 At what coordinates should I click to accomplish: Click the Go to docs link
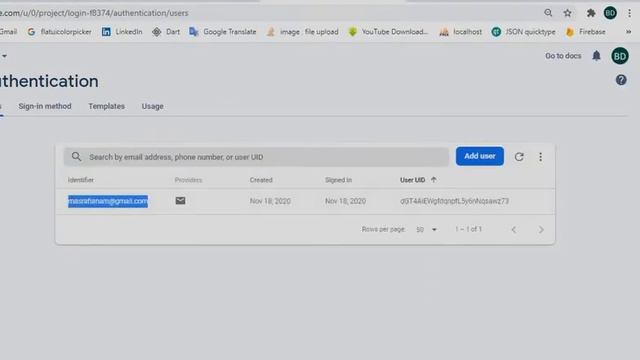point(563,56)
